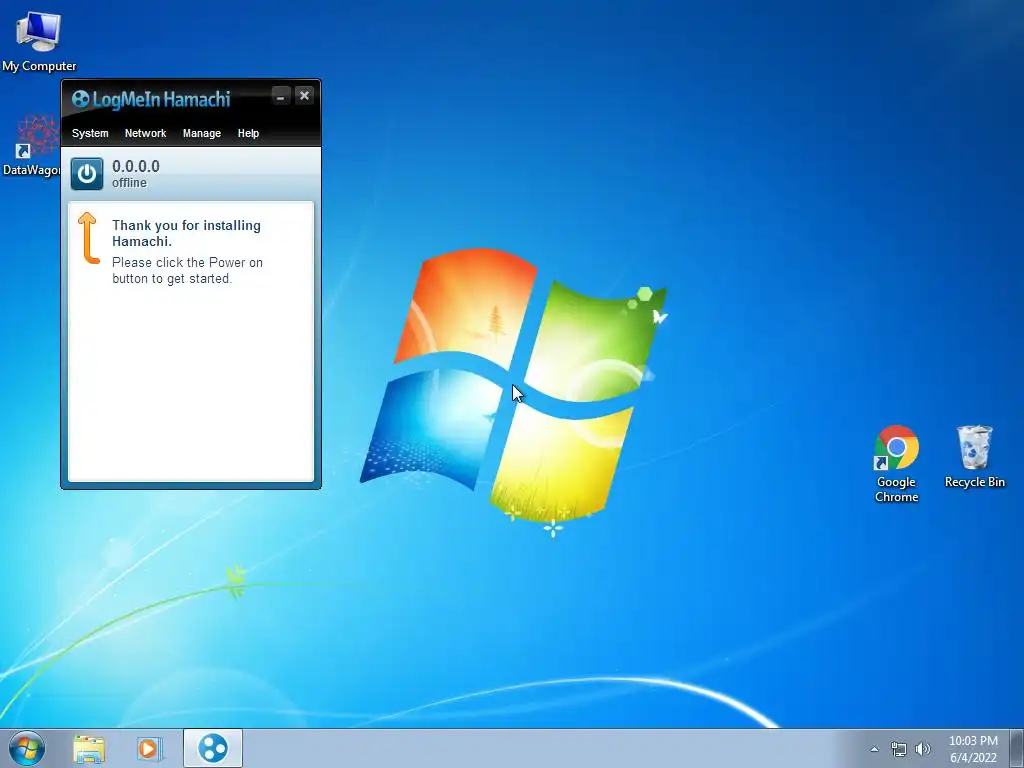Click the offline status label
Image resolution: width=1024 pixels, height=768 pixels.
point(129,183)
